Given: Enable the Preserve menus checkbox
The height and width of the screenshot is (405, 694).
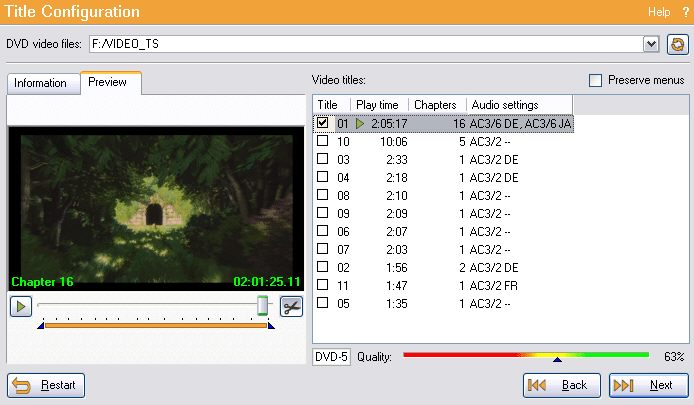Looking at the screenshot, I should coord(595,80).
